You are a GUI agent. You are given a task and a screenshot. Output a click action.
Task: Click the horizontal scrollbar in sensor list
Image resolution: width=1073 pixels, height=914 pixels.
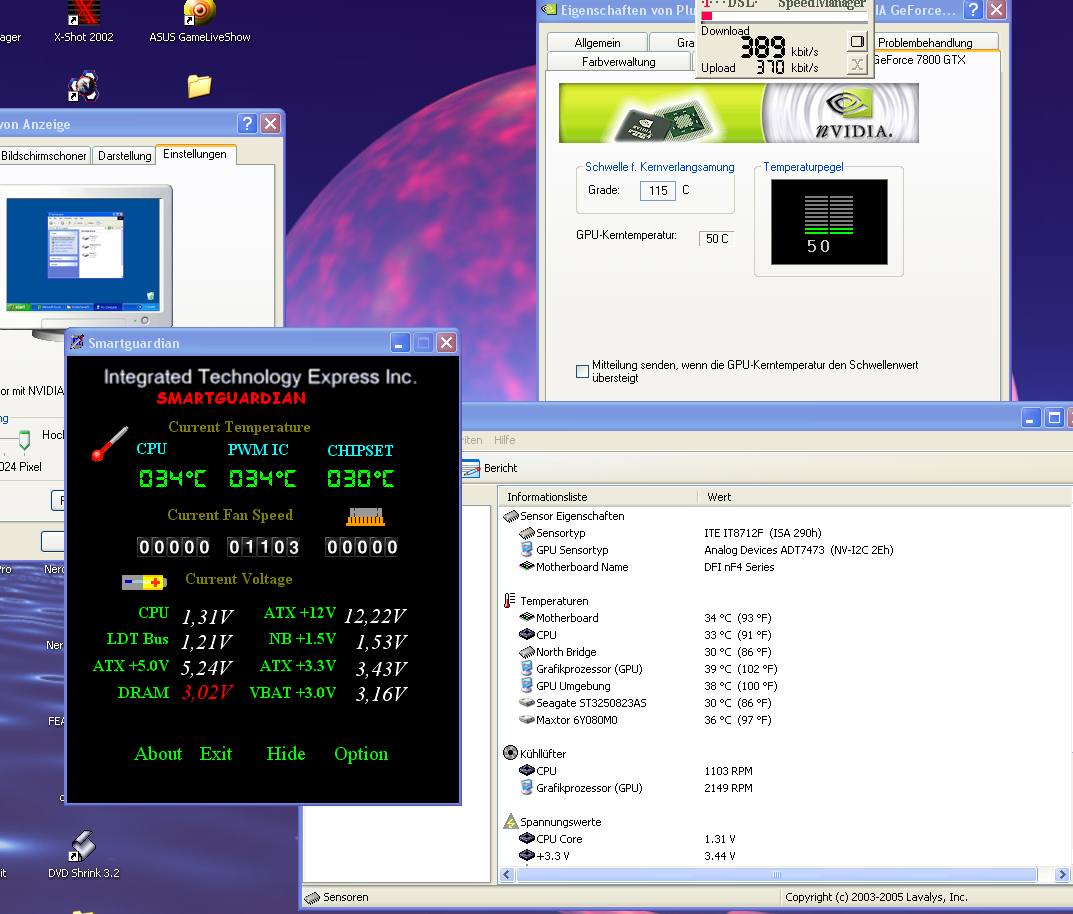[x=776, y=874]
